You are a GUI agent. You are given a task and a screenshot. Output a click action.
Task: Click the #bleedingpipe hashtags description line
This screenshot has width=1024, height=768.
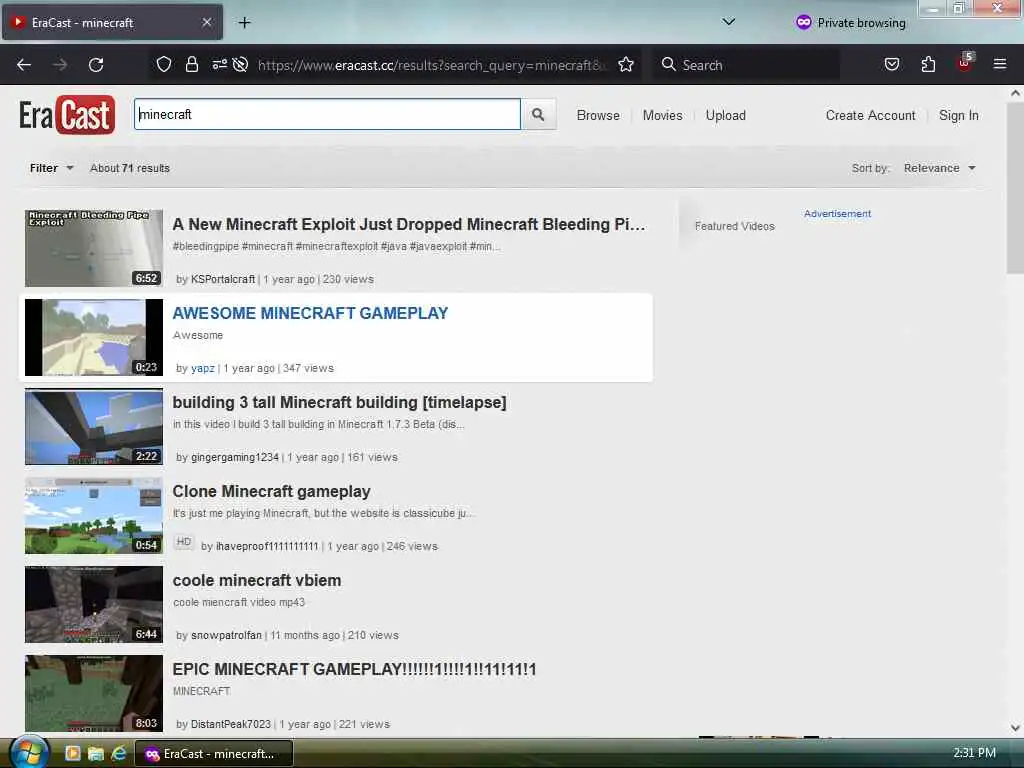(337, 246)
